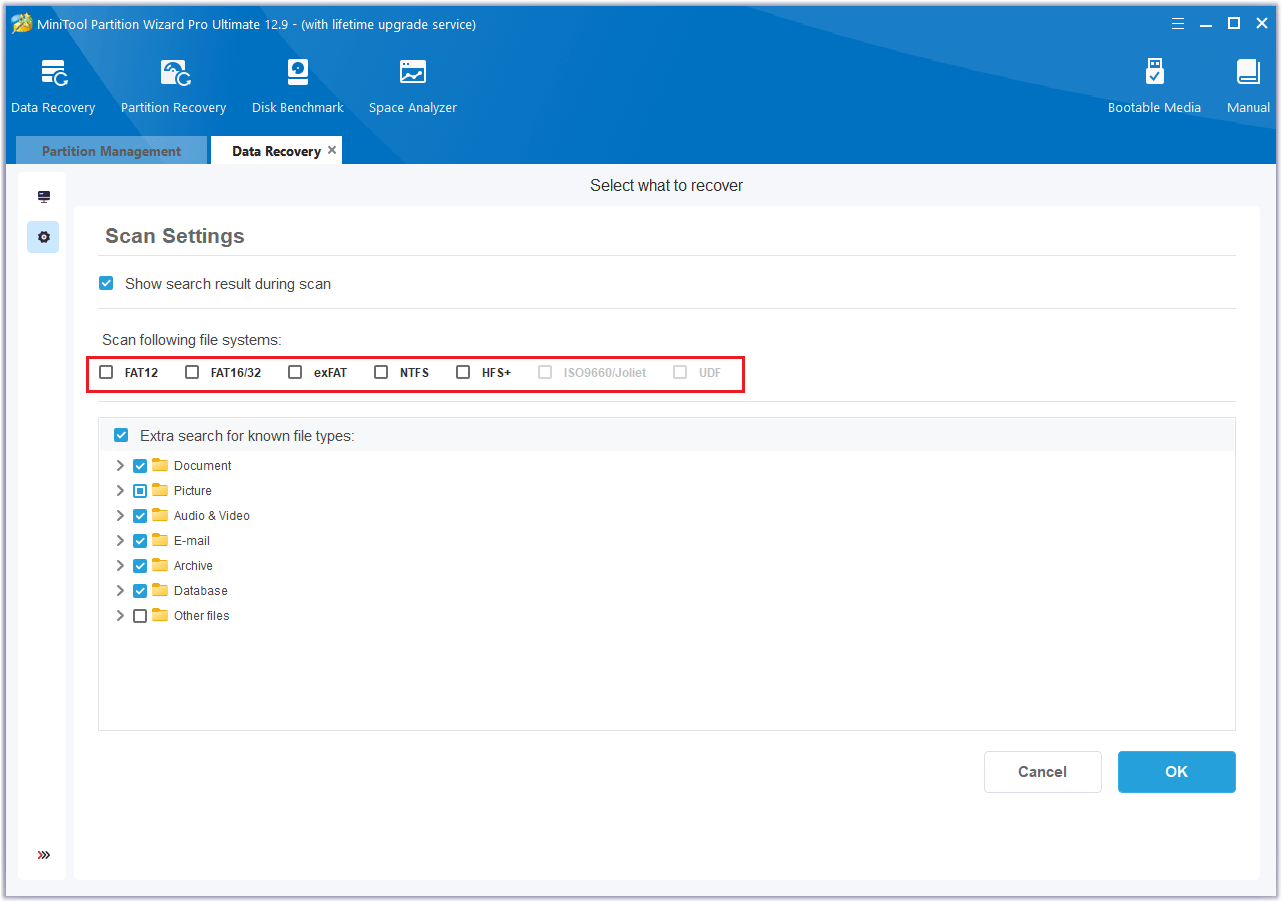Image resolution: width=1283 pixels, height=902 pixels.
Task: Expand the Other files tree node
Action: (120, 616)
